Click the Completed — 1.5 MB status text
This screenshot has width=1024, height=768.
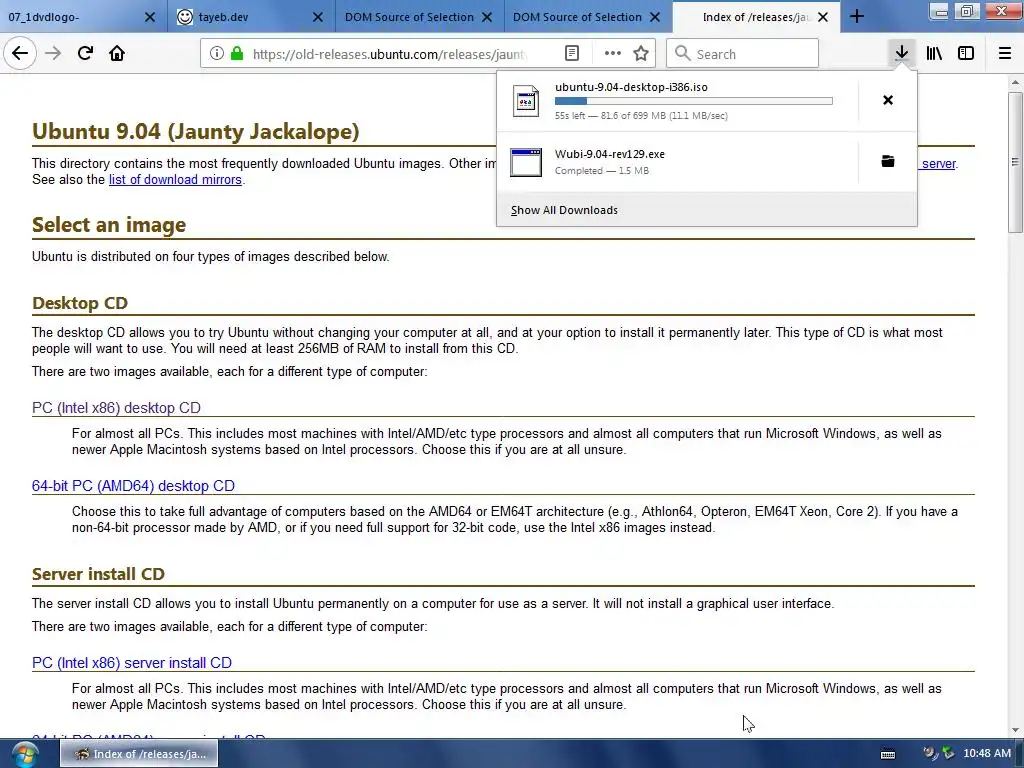coord(602,170)
